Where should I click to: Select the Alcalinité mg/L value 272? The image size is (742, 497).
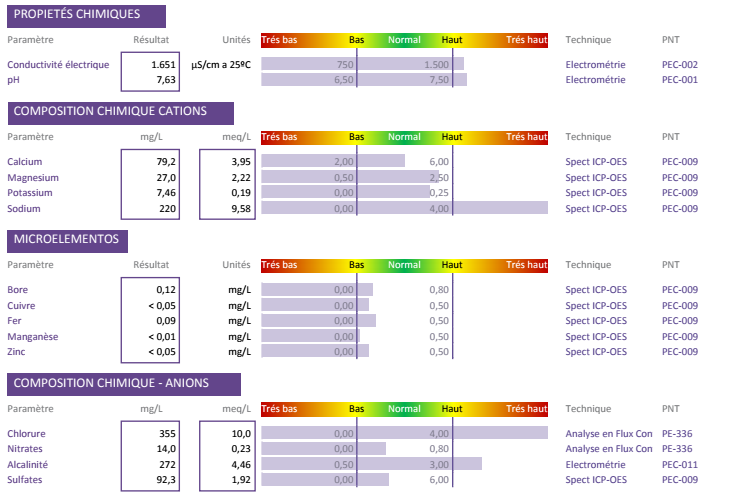(166, 465)
